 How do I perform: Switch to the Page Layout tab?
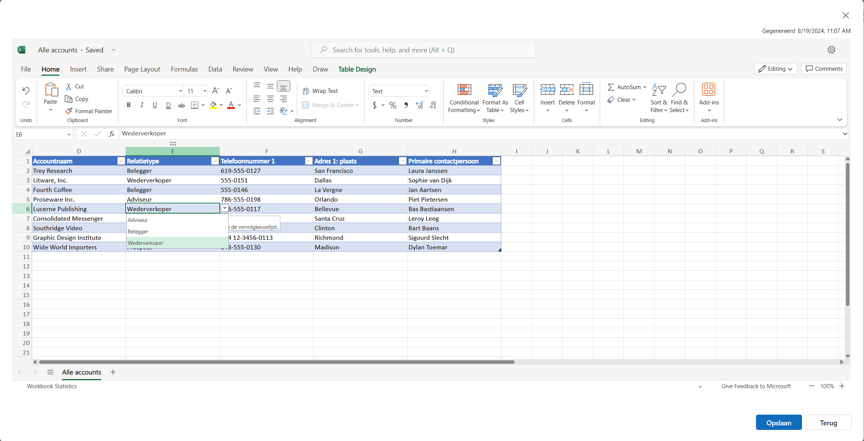pos(142,69)
